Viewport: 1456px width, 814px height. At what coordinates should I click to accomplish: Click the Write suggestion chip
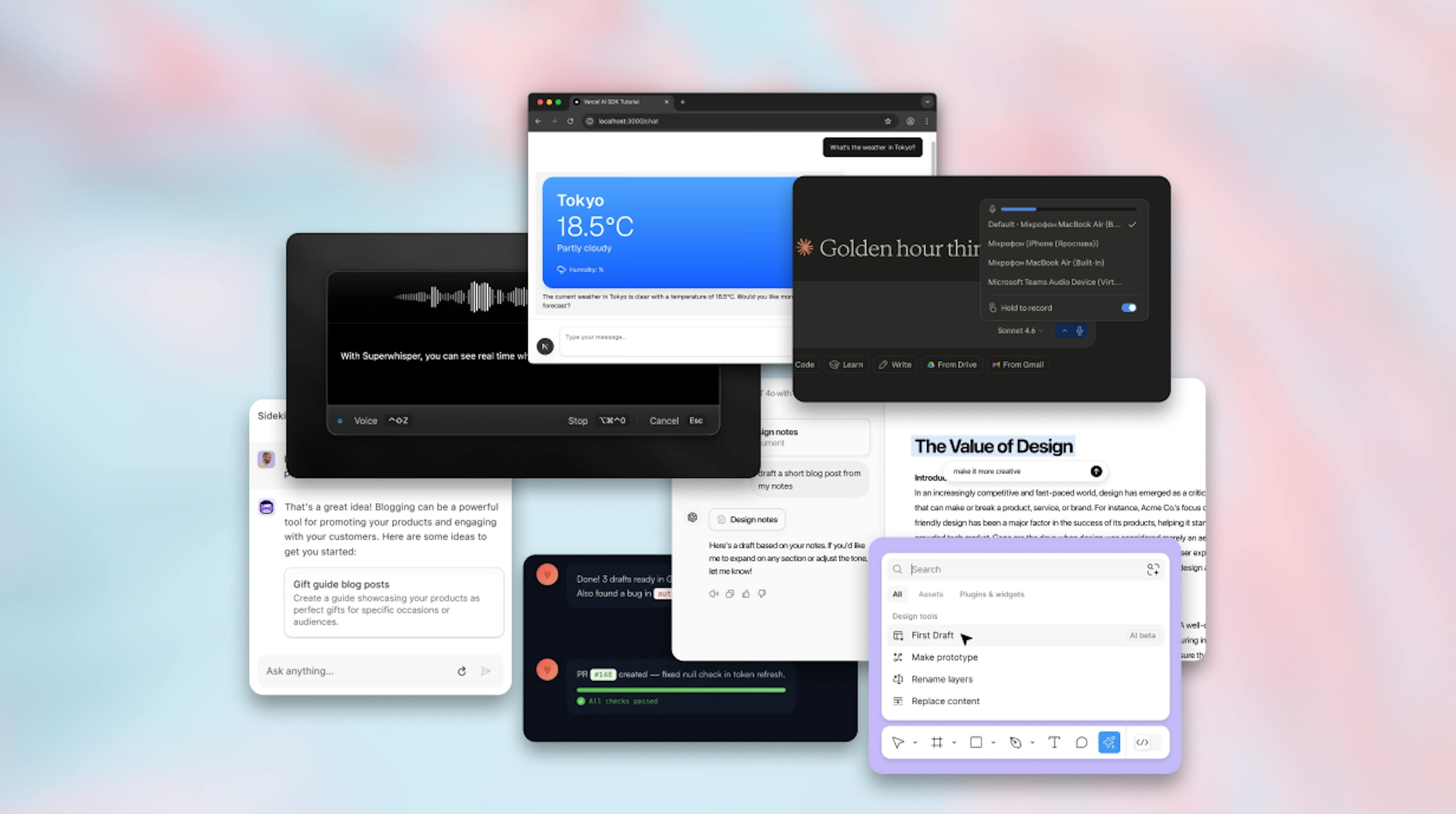click(x=895, y=365)
